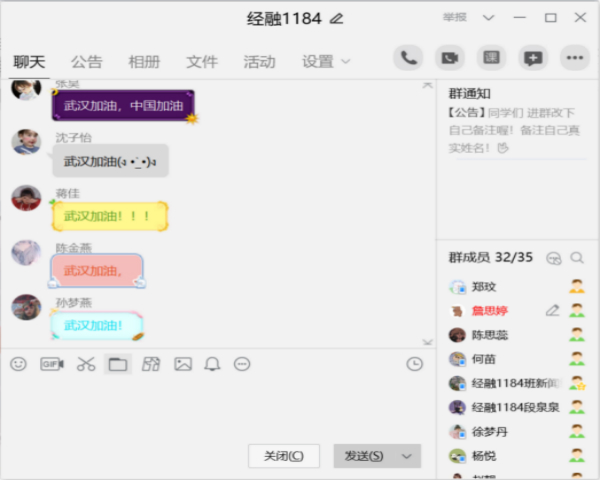Image resolution: width=600 pixels, height=480 pixels.
Task: Edit the group name with pencil icon
Action: [x=337, y=18]
